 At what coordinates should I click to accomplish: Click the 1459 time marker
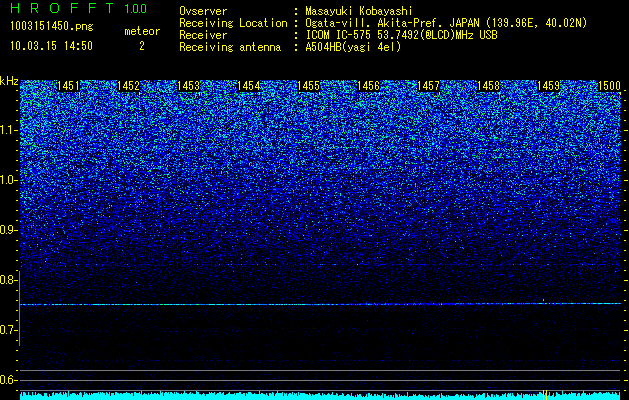click(548, 86)
